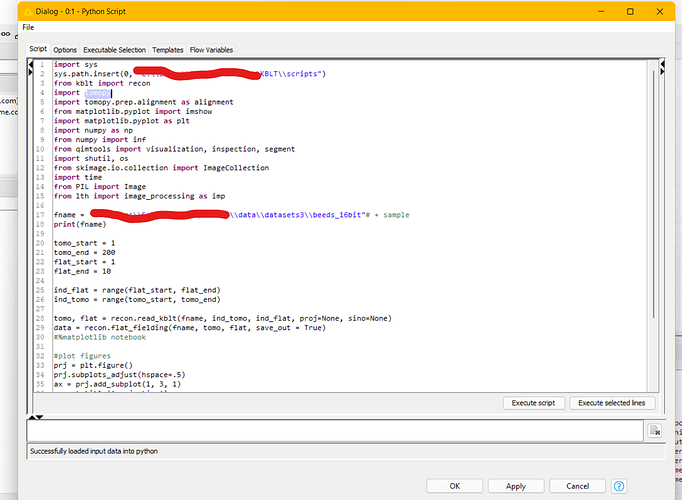Collapse left panel arrow beside script editor
Viewport: 682px width, 500px height.
click(30, 64)
